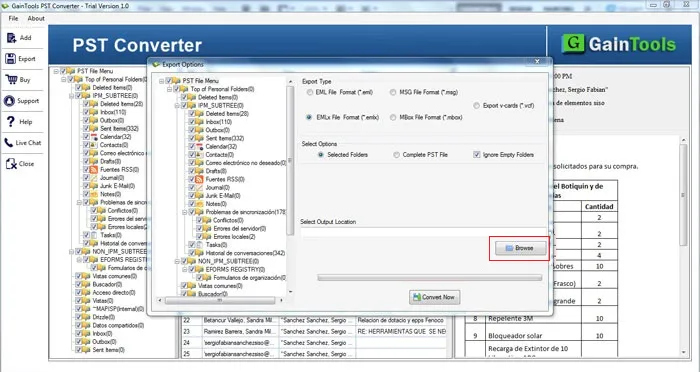700x372 pixels.
Task: Start Live Chat phone icon
Action: coord(9,143)
